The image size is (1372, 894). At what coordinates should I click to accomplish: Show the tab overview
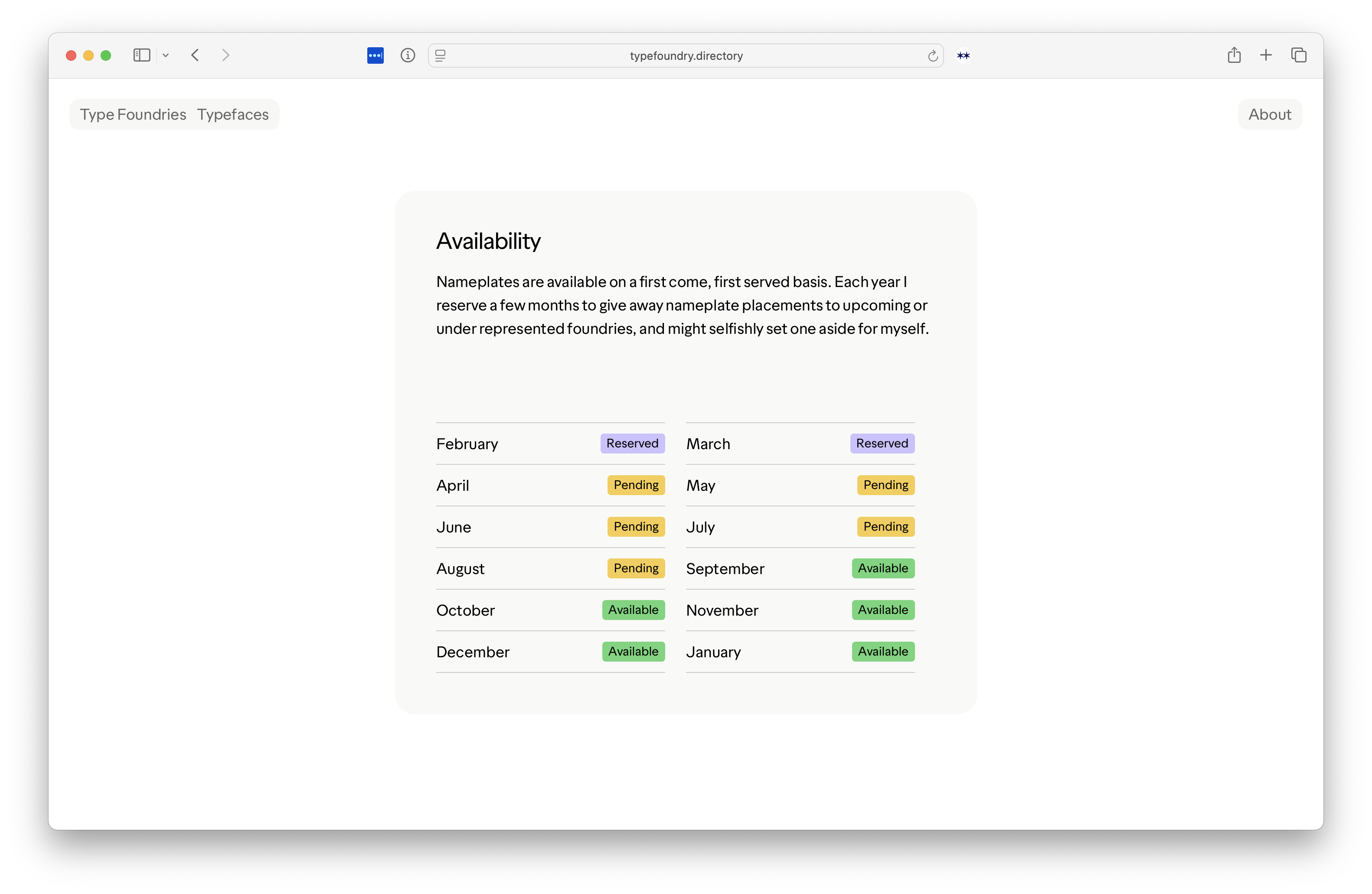[1298, 55]
